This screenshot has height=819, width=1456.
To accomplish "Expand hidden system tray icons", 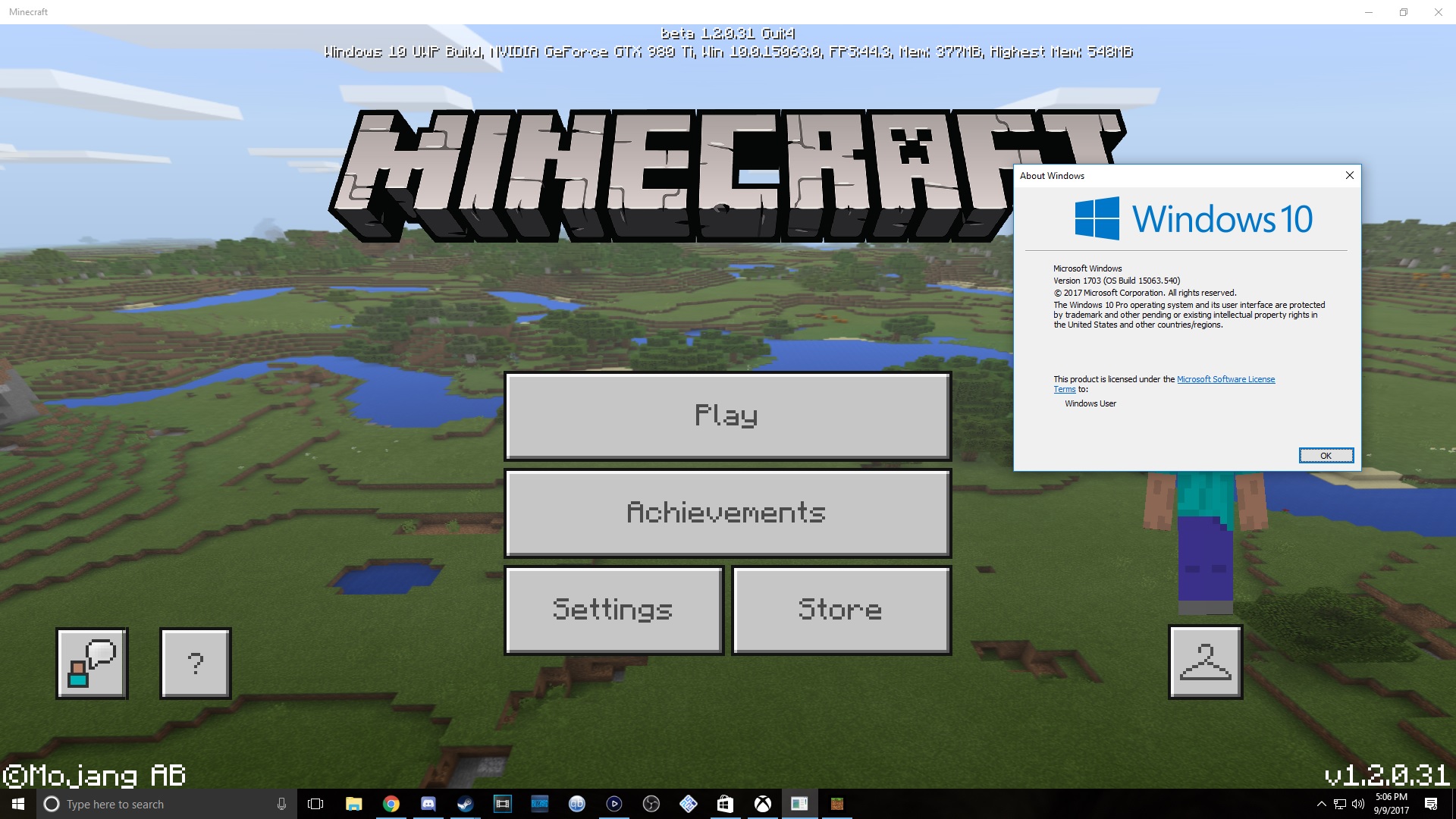I will (x=1321, y=804).
